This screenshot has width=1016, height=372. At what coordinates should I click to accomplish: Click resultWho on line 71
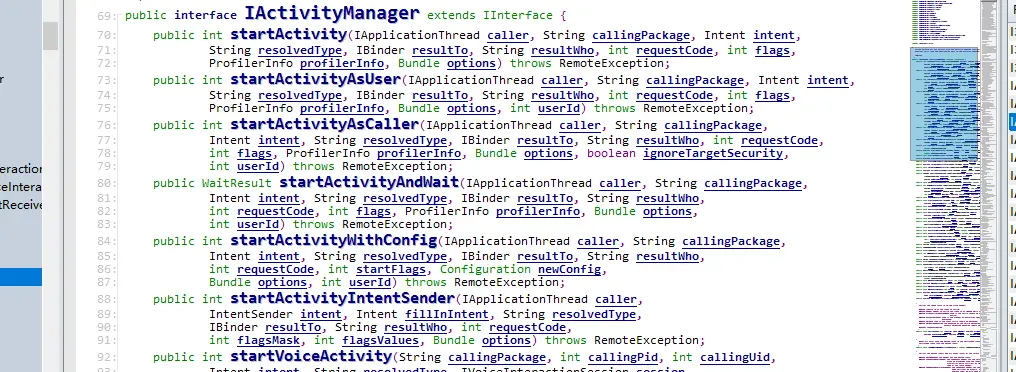tap(563, 51)
